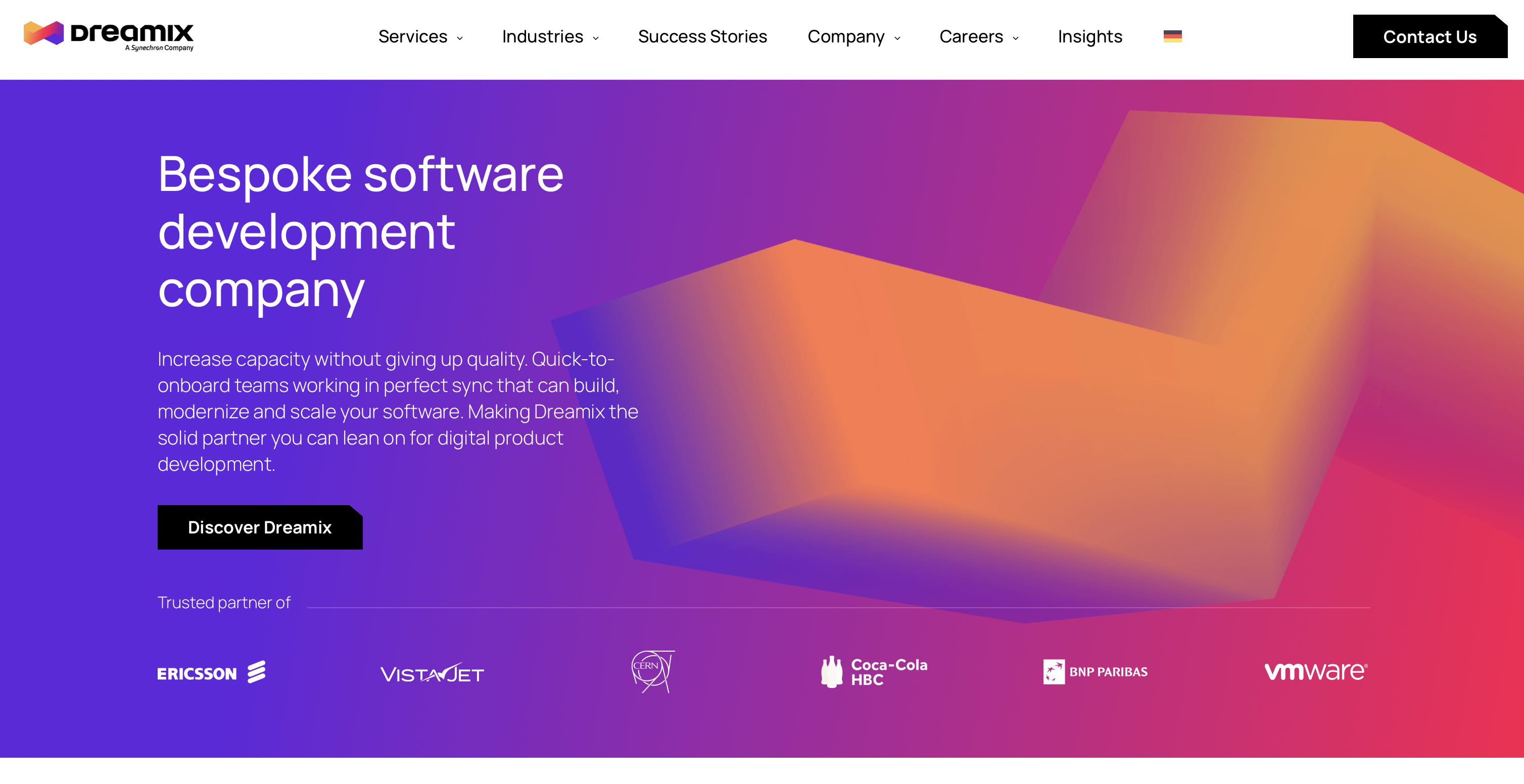The image size is (1524, 784).
Task: Expand the Services menu chevron
Action: point(460,38)
